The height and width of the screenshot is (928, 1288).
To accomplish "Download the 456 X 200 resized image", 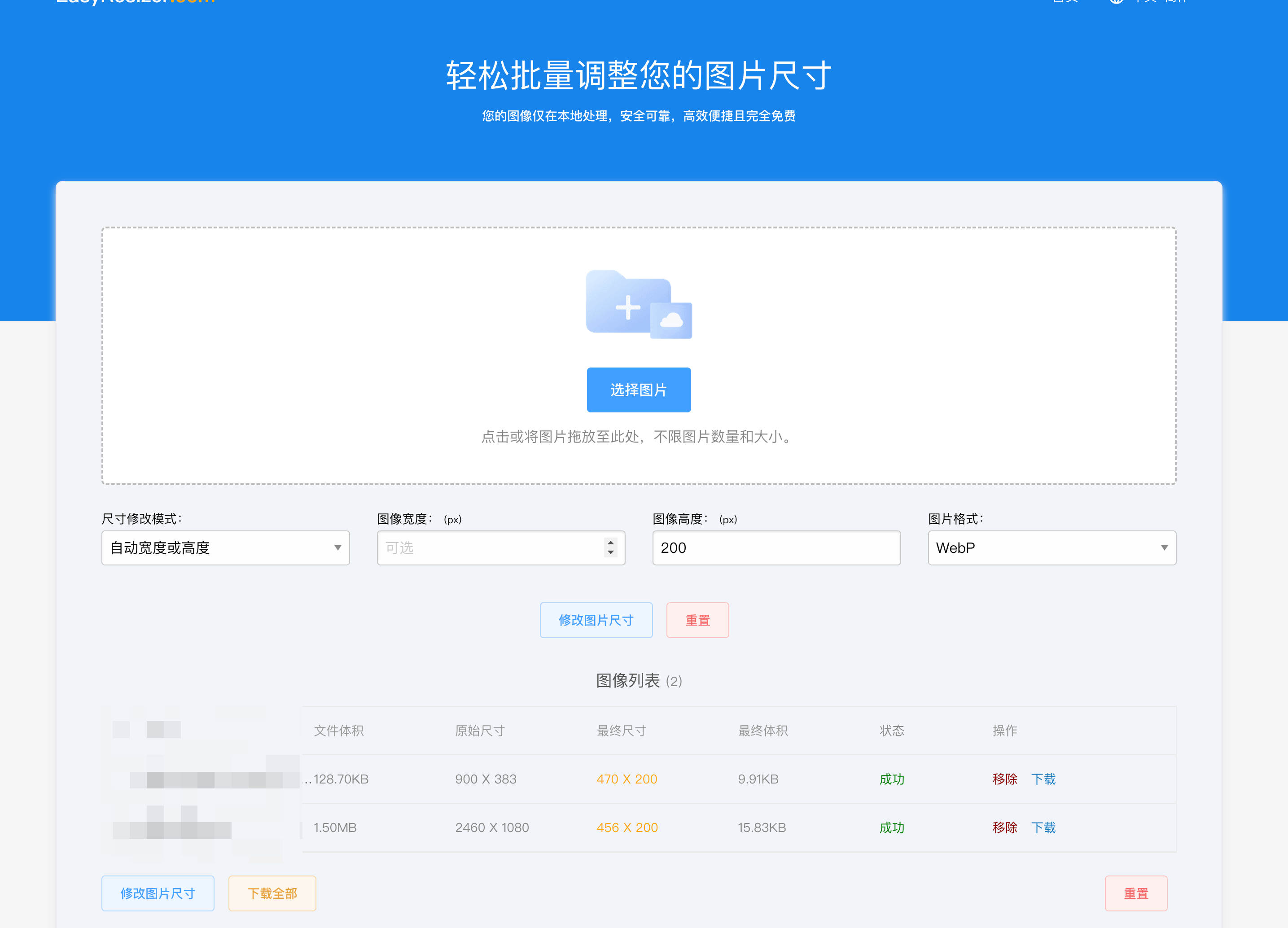I will point(1043,827).
